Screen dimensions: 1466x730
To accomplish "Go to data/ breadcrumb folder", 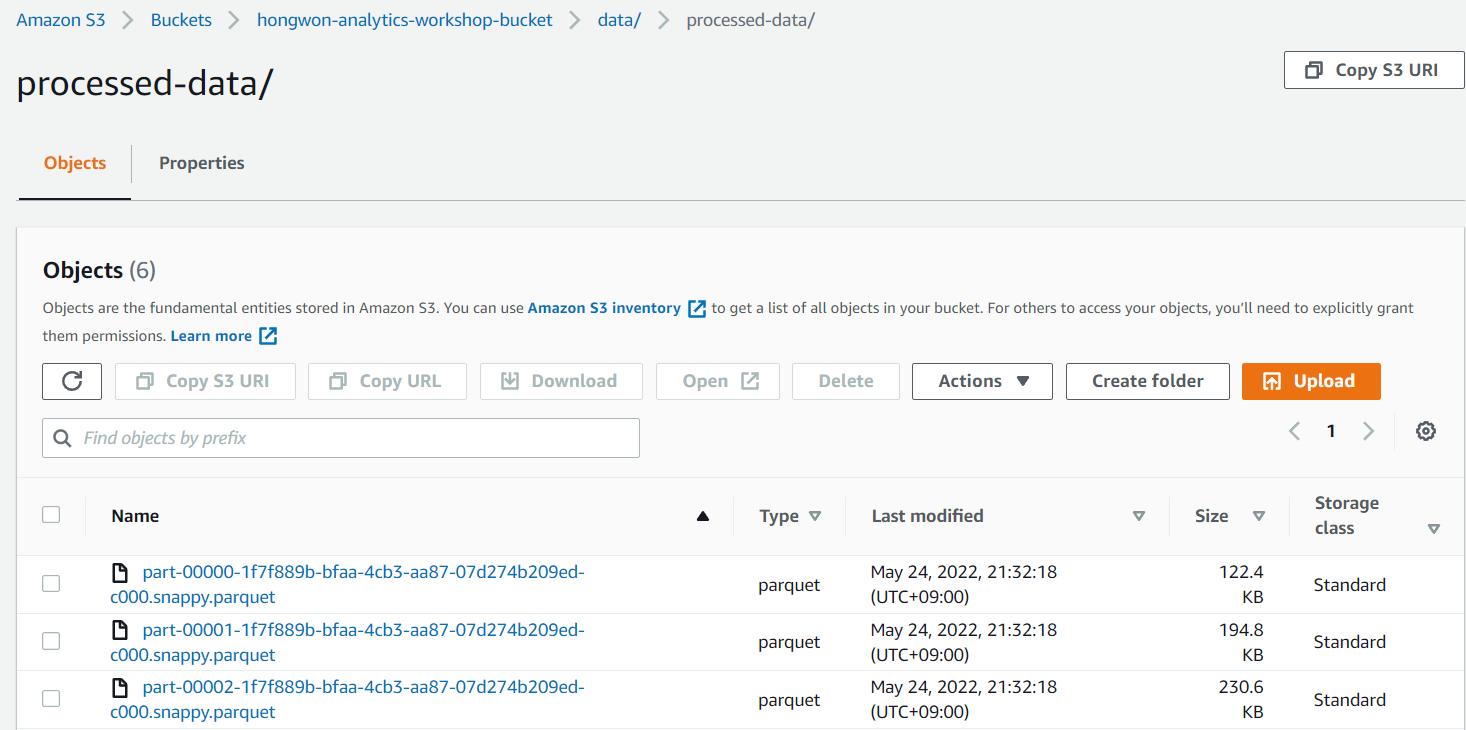I will [619, 20].
